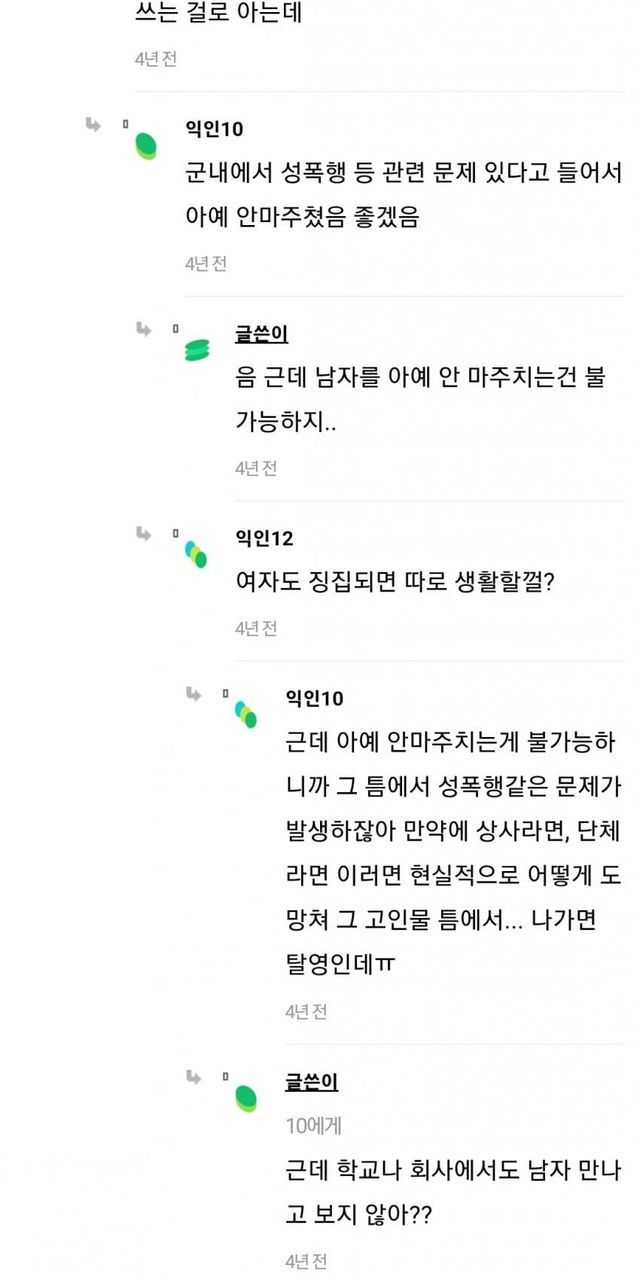Open 익인12's profile avatar
640x1280 pixels.
pyautogui.click(x=196, y=553)
